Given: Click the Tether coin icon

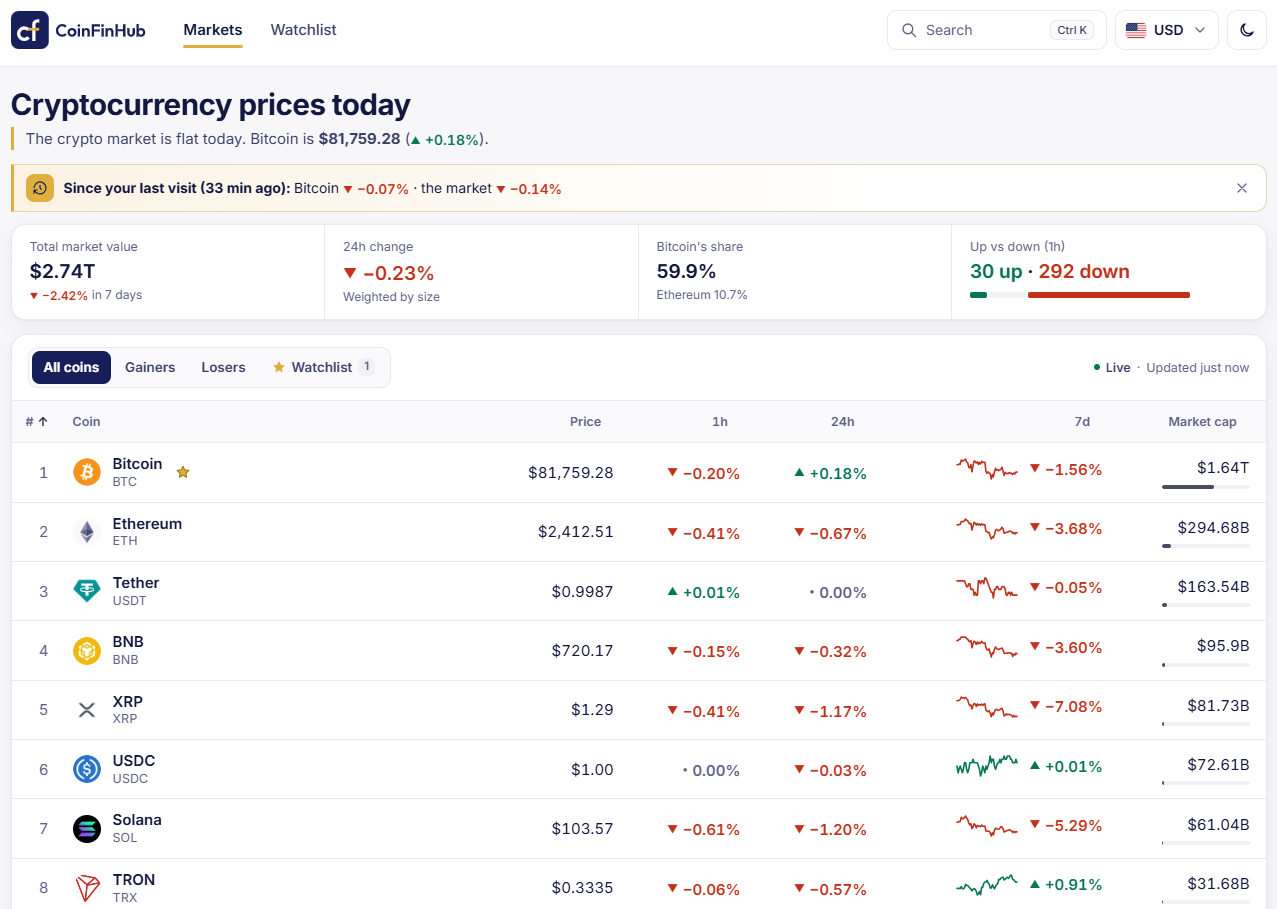Looking at the screenshot, I should [87, 591].
